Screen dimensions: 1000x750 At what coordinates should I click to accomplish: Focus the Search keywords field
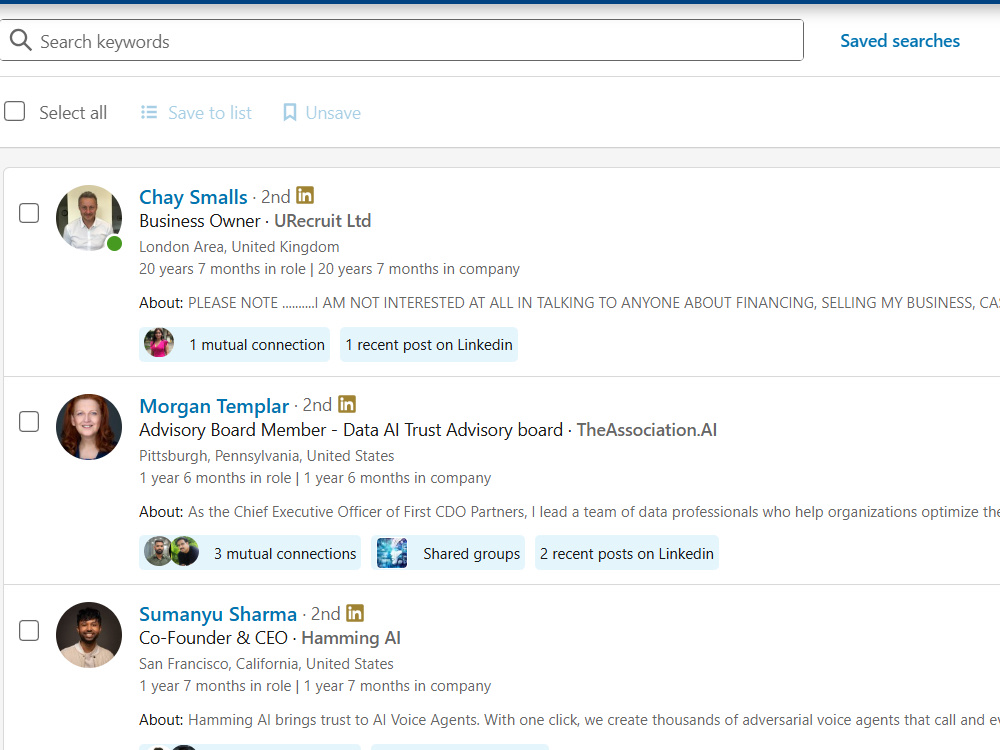tap(401, 41)
